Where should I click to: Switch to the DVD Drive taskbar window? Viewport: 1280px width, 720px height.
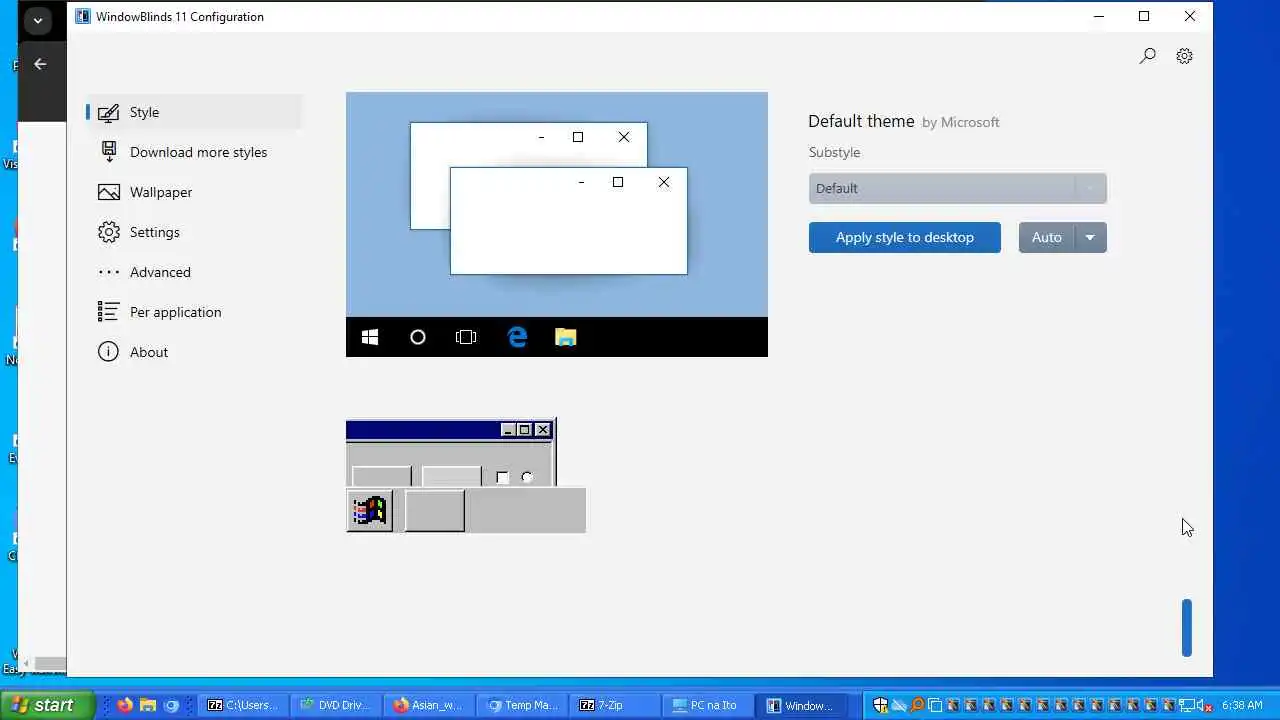pos(336,705)
